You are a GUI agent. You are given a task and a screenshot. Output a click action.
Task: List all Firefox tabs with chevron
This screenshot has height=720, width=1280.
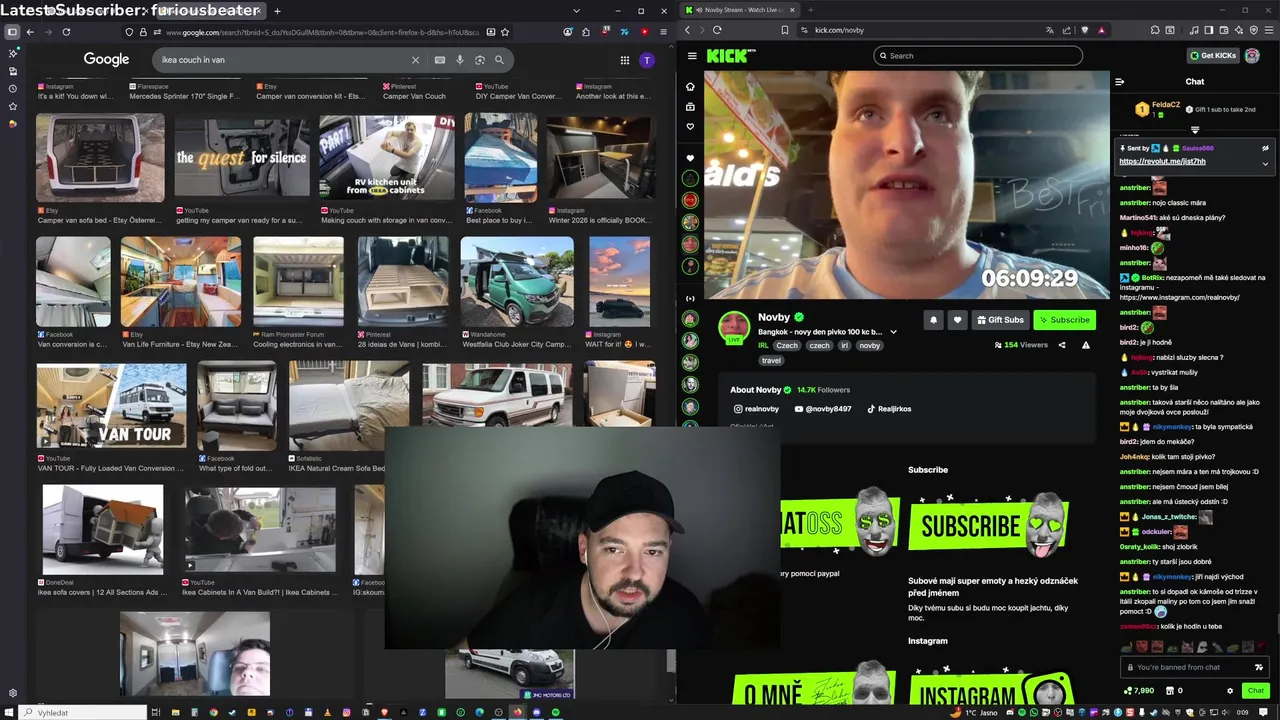[x=576, y=11]
